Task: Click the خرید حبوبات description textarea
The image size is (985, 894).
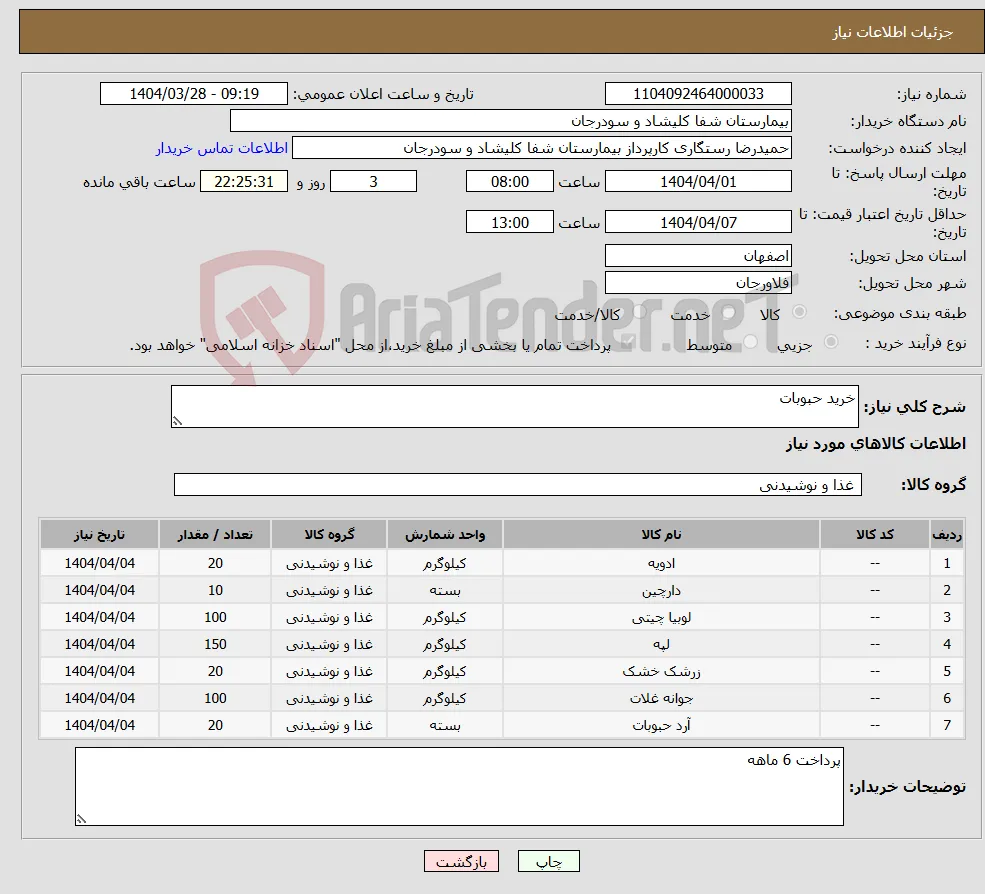Action: pyautogui.click(x=514, y=406)
